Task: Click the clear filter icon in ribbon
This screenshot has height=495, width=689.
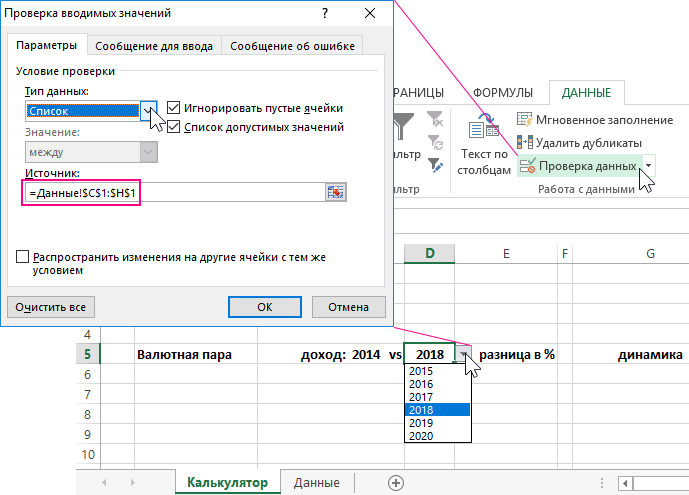Action: [x=434, y=119]
